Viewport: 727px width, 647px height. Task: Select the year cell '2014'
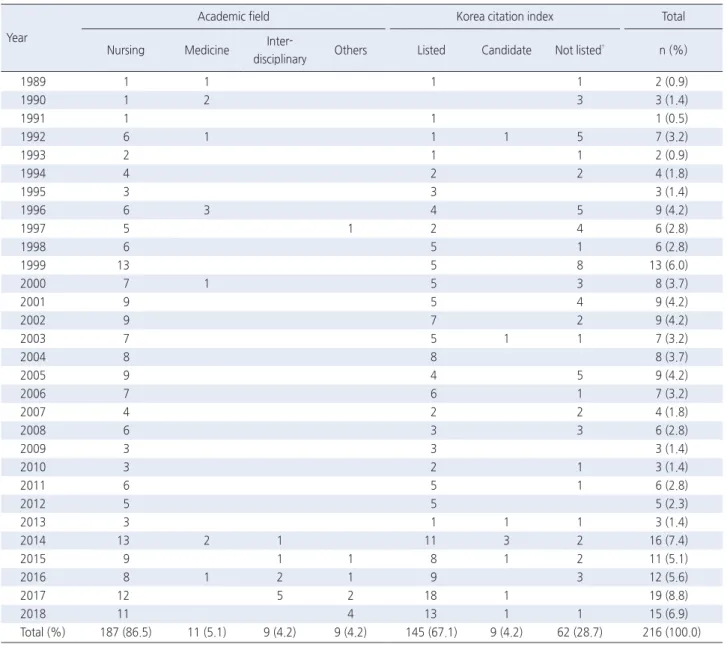[33, 540]
